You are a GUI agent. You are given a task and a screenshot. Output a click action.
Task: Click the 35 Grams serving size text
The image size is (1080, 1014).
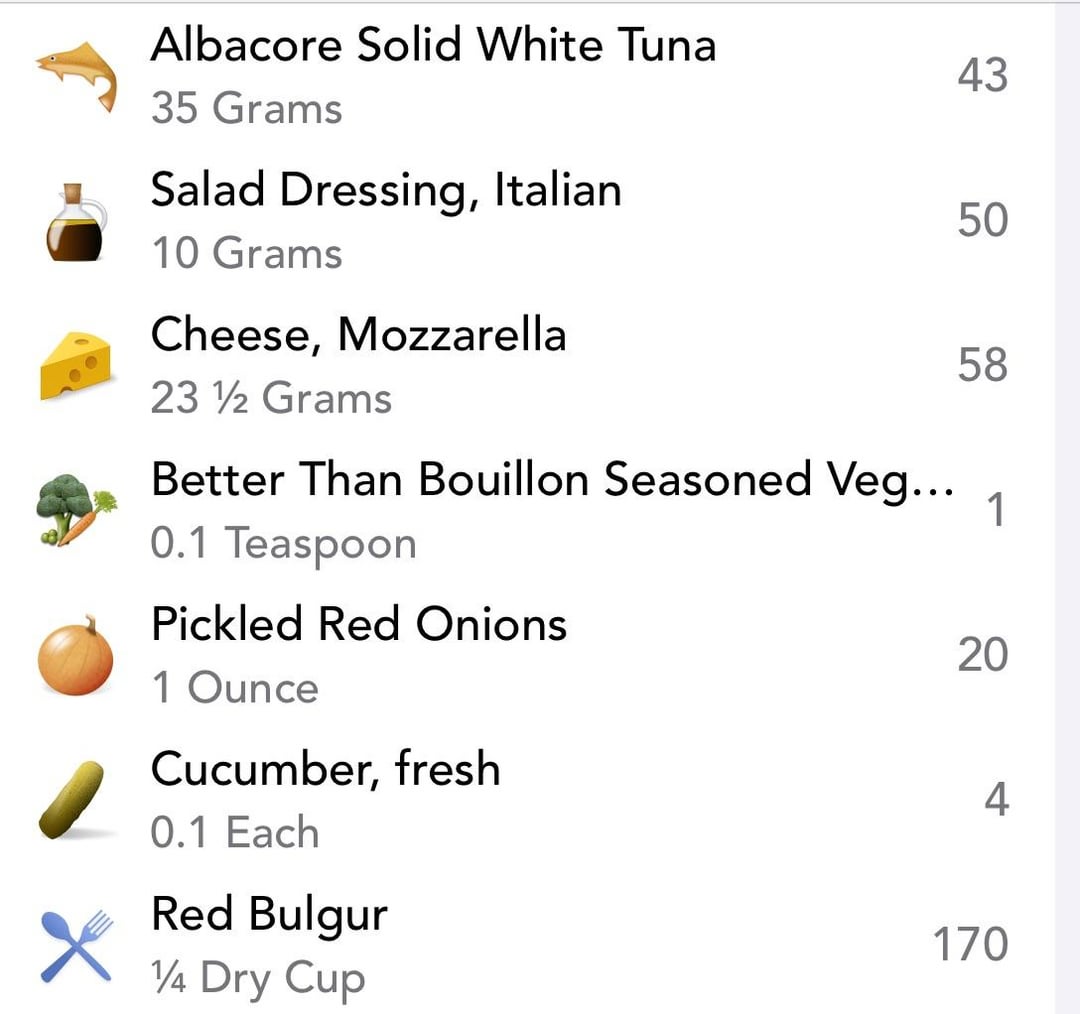coord(246,108)
